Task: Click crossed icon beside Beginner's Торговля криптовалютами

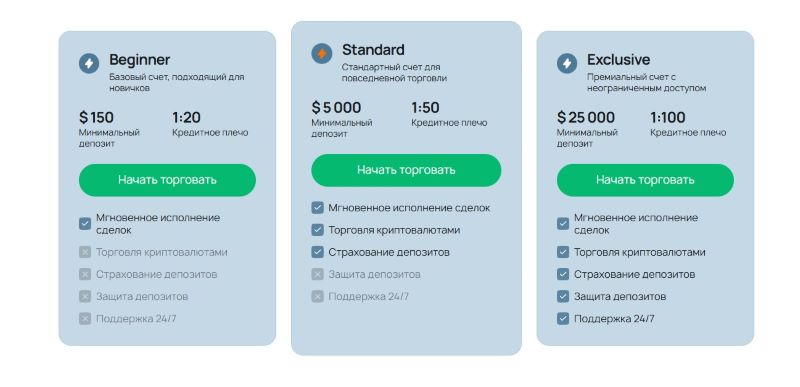Action: tap(85, 252)
